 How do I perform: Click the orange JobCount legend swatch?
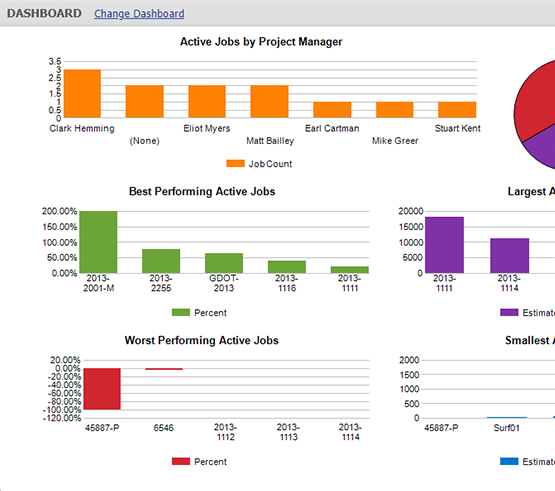[x=235, y=163]
